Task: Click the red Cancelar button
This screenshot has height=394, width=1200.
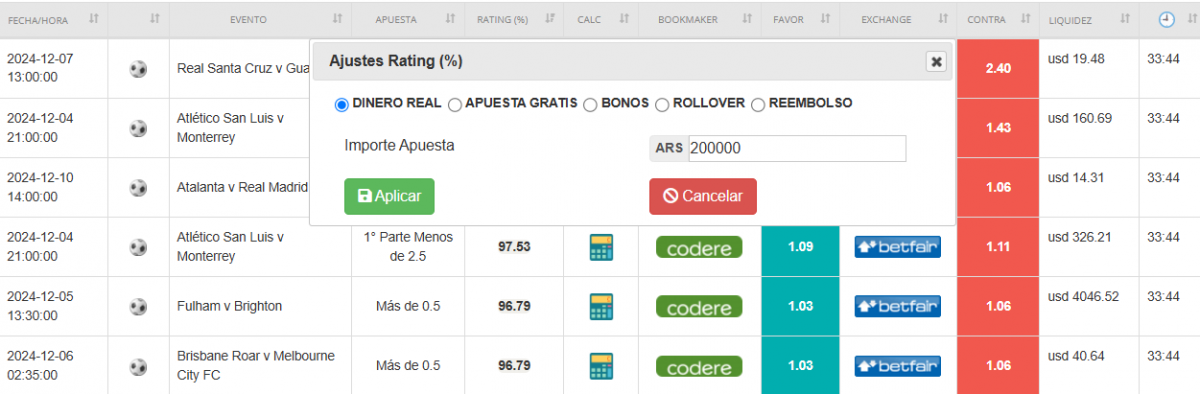Action: point(703,196)
